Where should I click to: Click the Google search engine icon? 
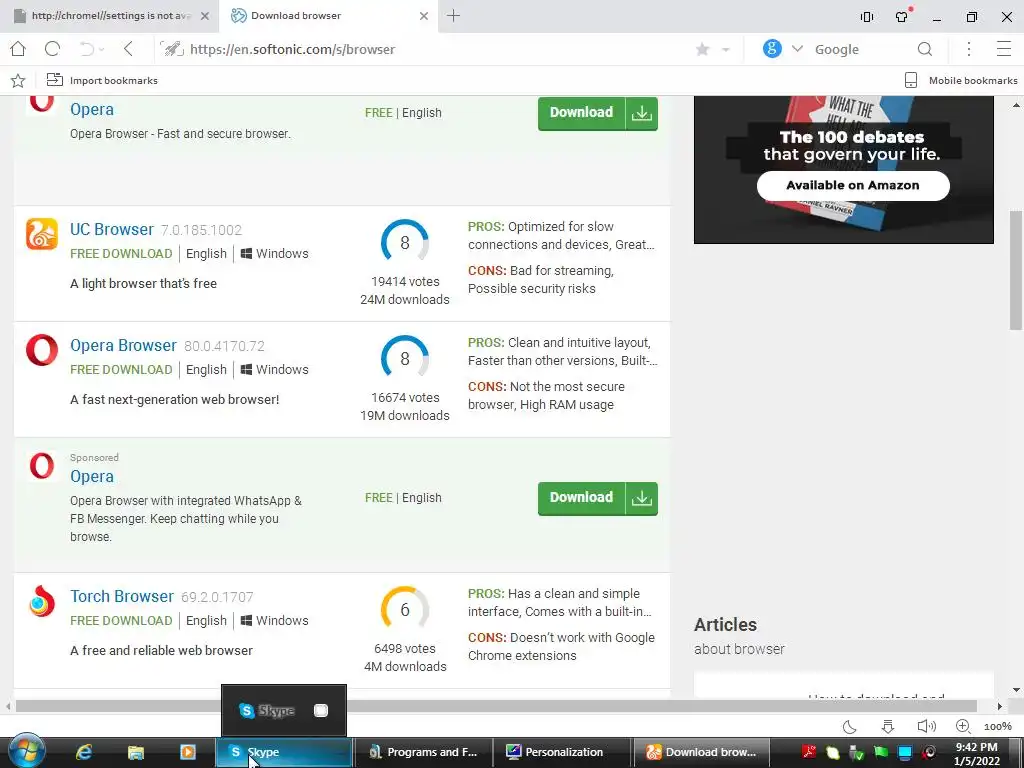[772, 48]
